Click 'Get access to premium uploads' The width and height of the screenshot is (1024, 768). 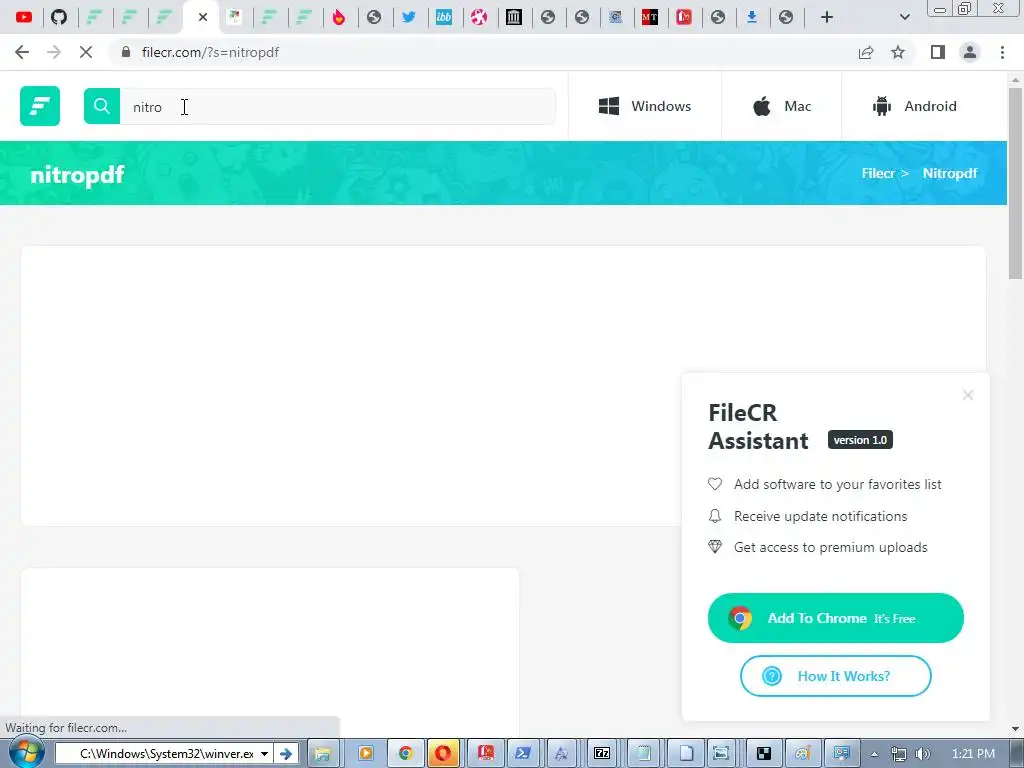(x=831, y=547)
